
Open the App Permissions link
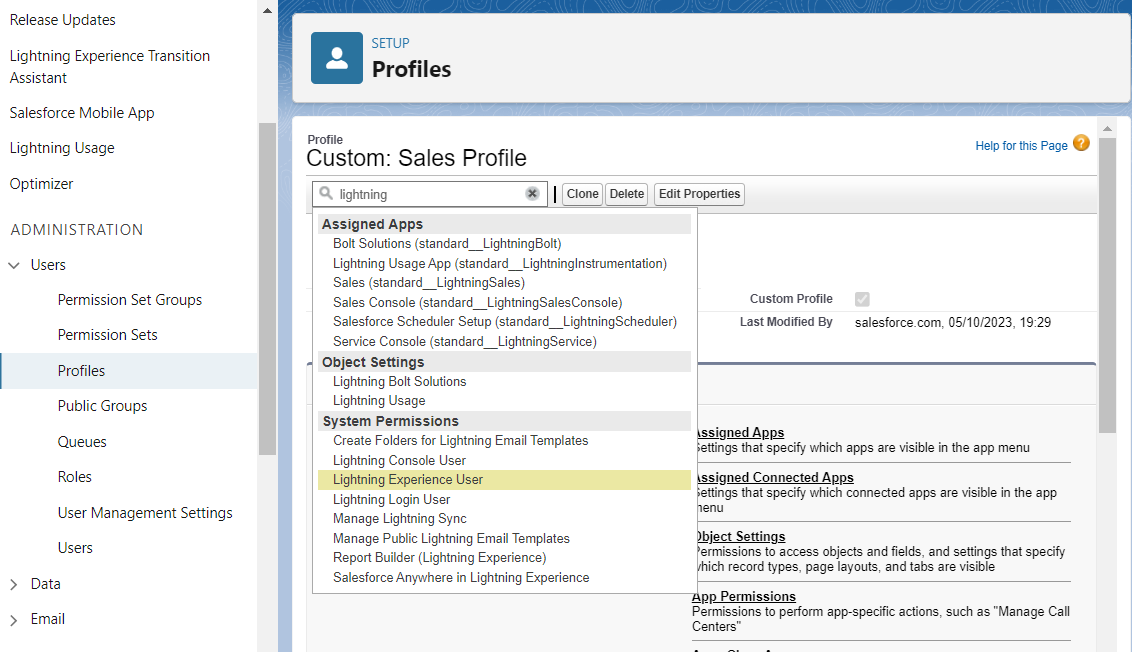[744, 596]
